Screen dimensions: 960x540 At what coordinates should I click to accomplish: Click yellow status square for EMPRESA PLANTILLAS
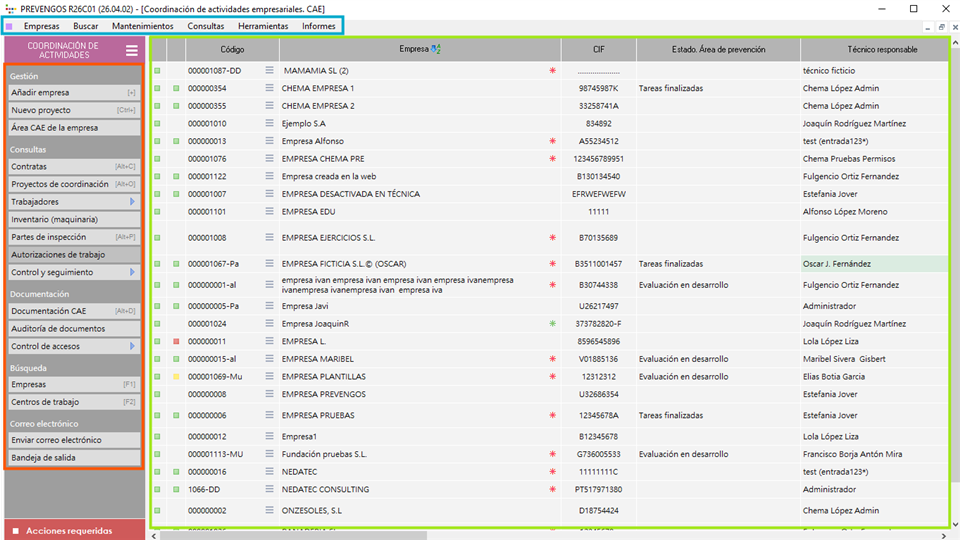pos(176,377)
